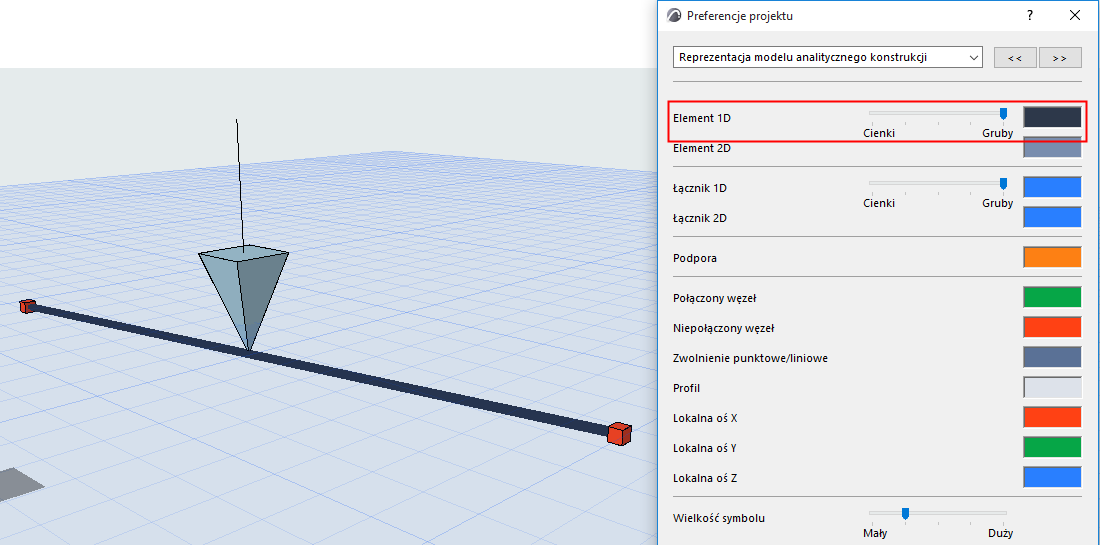Click the Profil label

[x=687, y=388]
